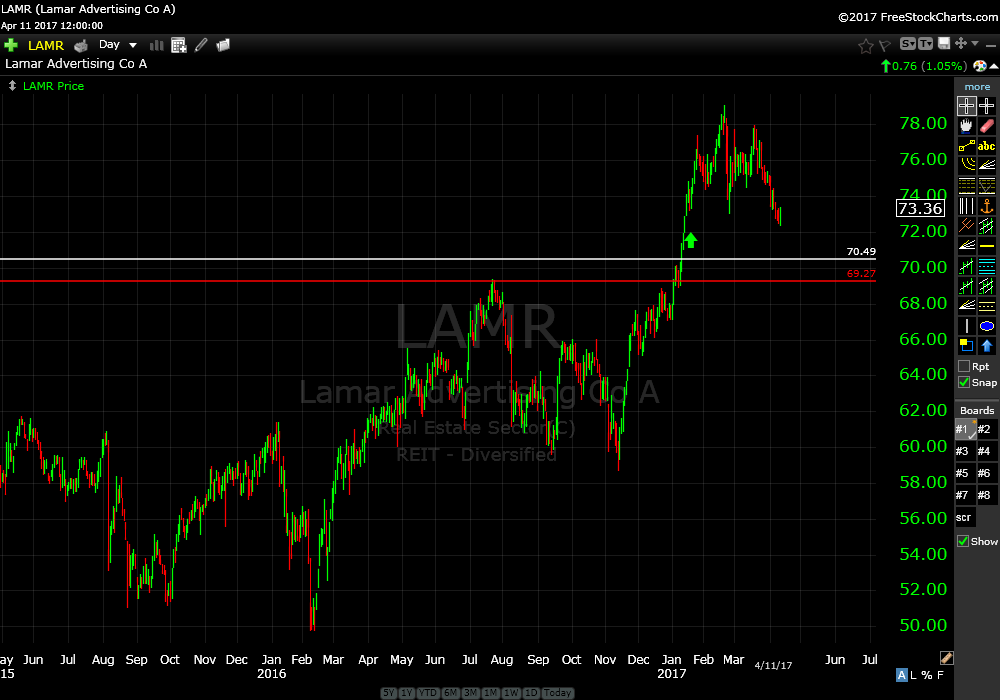This screenshot has width=1000, height=700.
Task: Click the Today range button
Action: click(558, 693)
